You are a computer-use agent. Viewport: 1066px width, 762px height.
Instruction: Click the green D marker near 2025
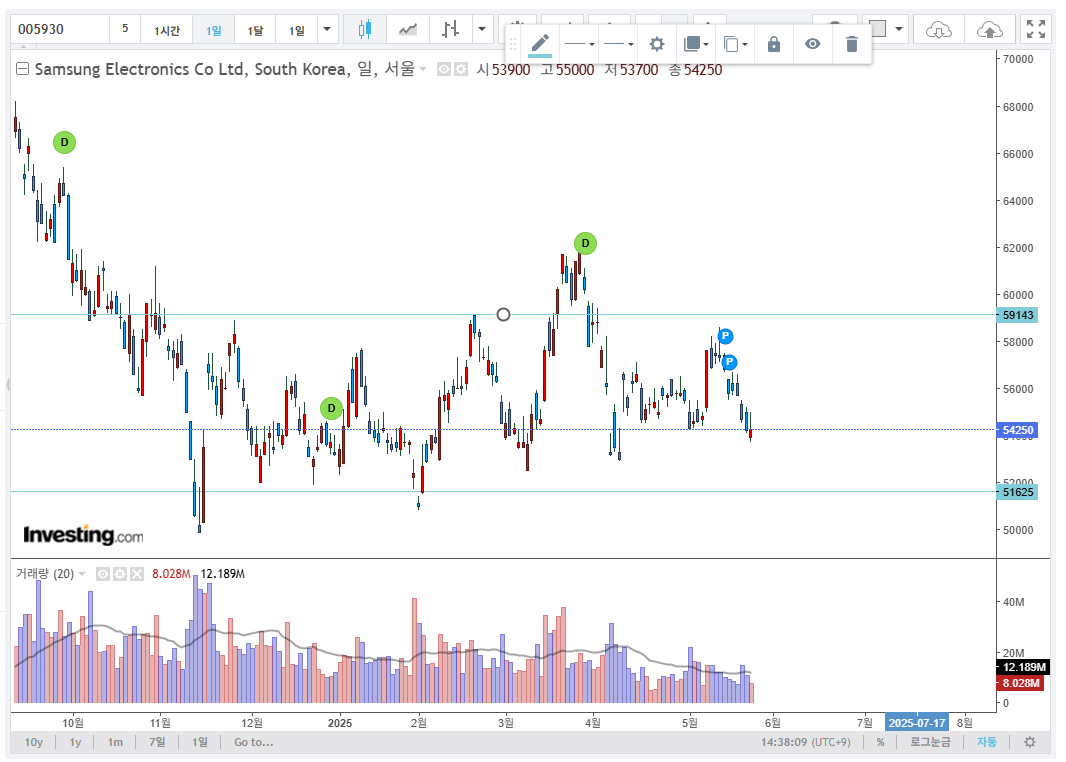[331, 409]
